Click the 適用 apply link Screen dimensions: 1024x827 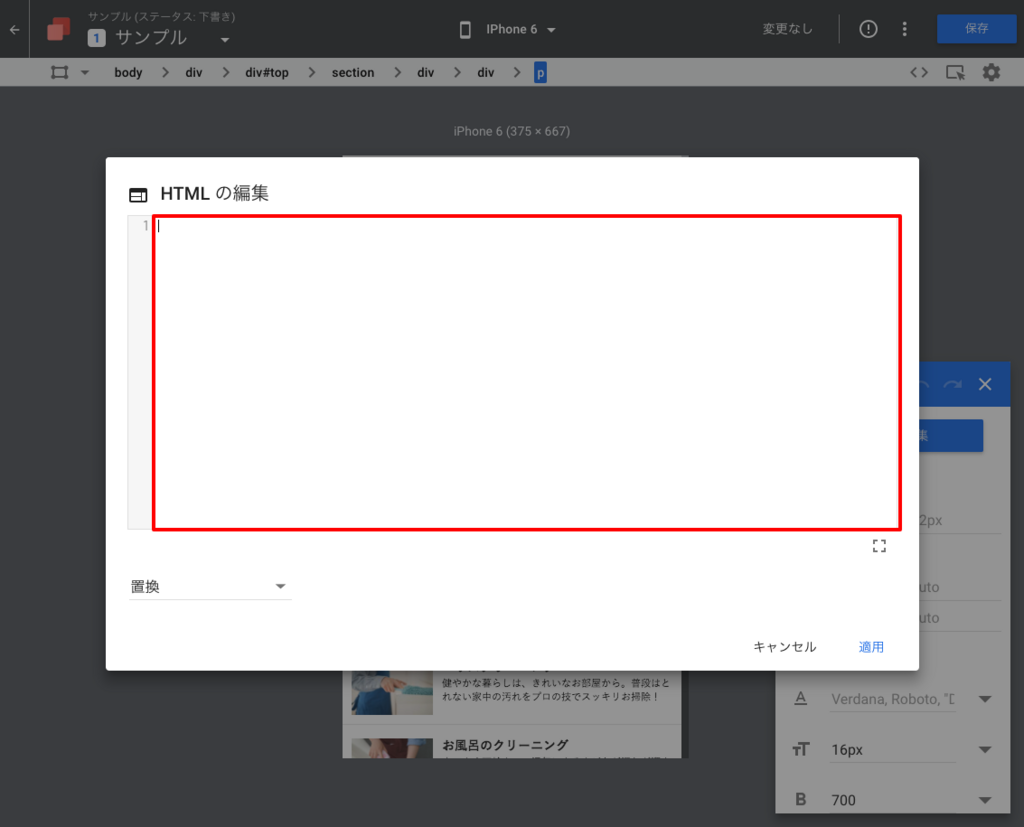[870, 647]
